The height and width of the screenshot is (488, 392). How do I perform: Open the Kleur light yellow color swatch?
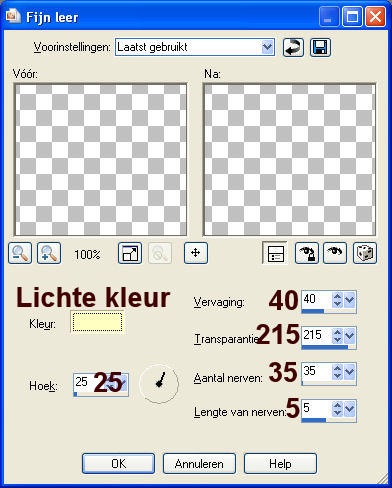[97, 322]
